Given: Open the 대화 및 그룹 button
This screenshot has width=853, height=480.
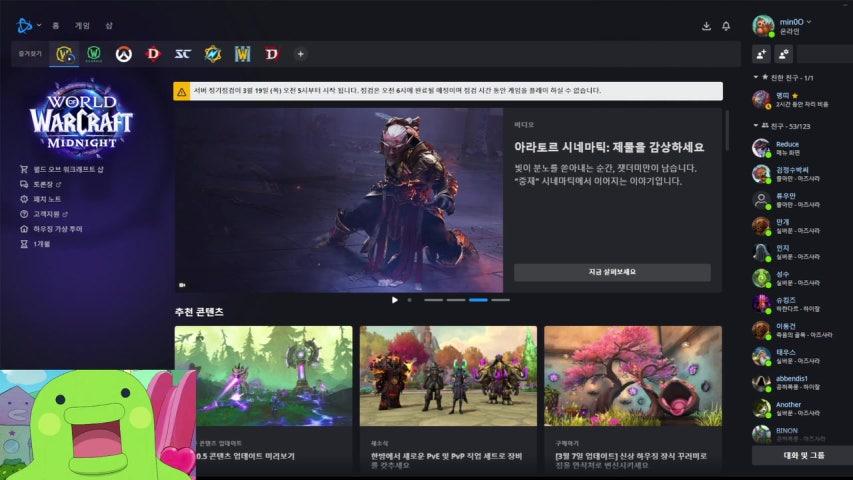Looking at the screenshot, I should tap(803, 456).
